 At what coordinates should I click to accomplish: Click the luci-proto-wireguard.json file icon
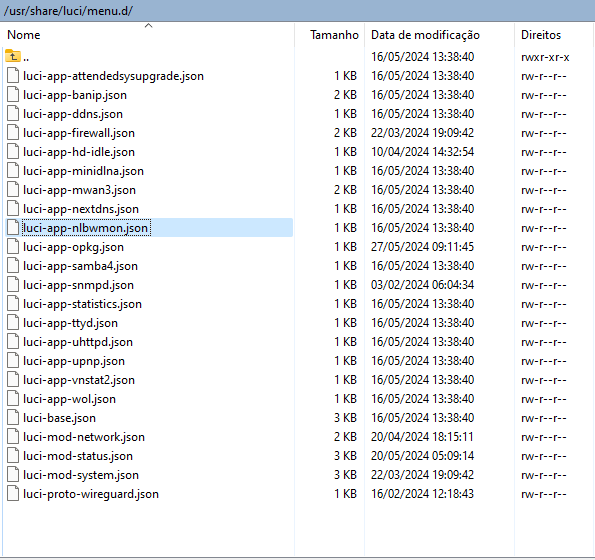pyautogui.click(x=13, y=493)
